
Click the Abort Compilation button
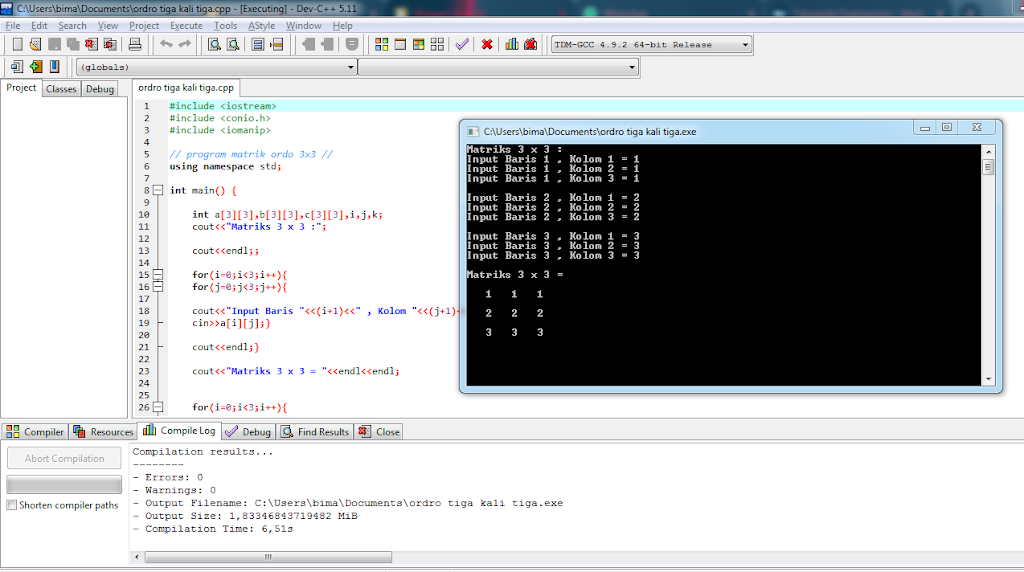click(65, 459)
